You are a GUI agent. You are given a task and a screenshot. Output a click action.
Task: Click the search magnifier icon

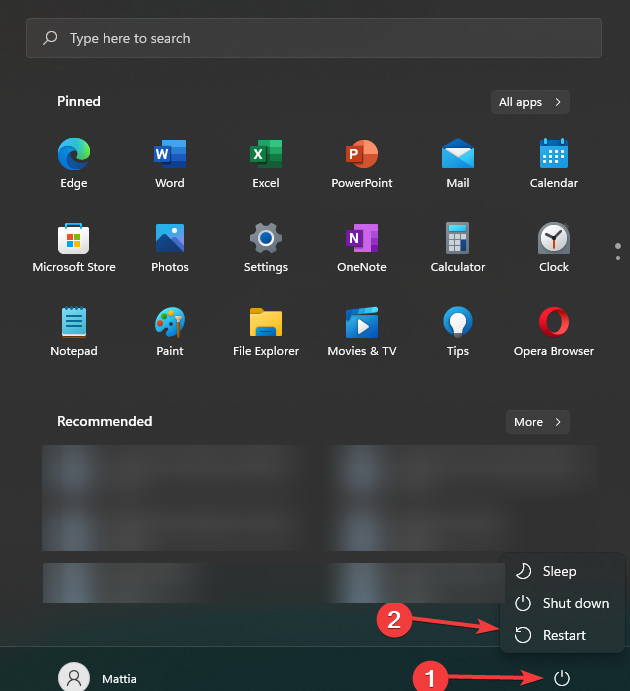[50, 38]
